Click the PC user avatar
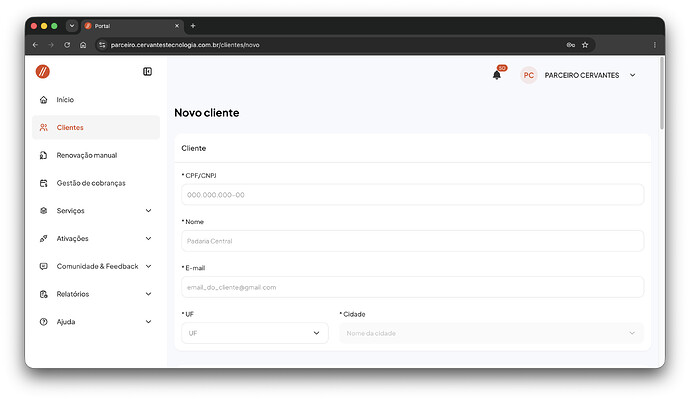 click(529, 75)
